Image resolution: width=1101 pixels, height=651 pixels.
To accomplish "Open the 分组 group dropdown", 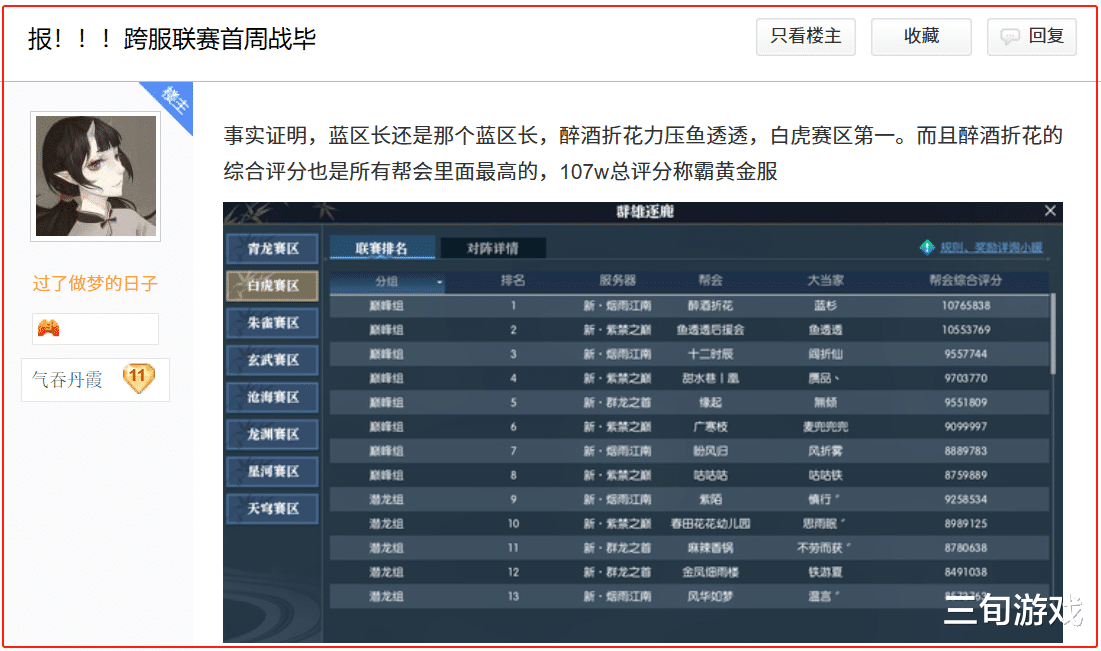I will tap(387, 282).
